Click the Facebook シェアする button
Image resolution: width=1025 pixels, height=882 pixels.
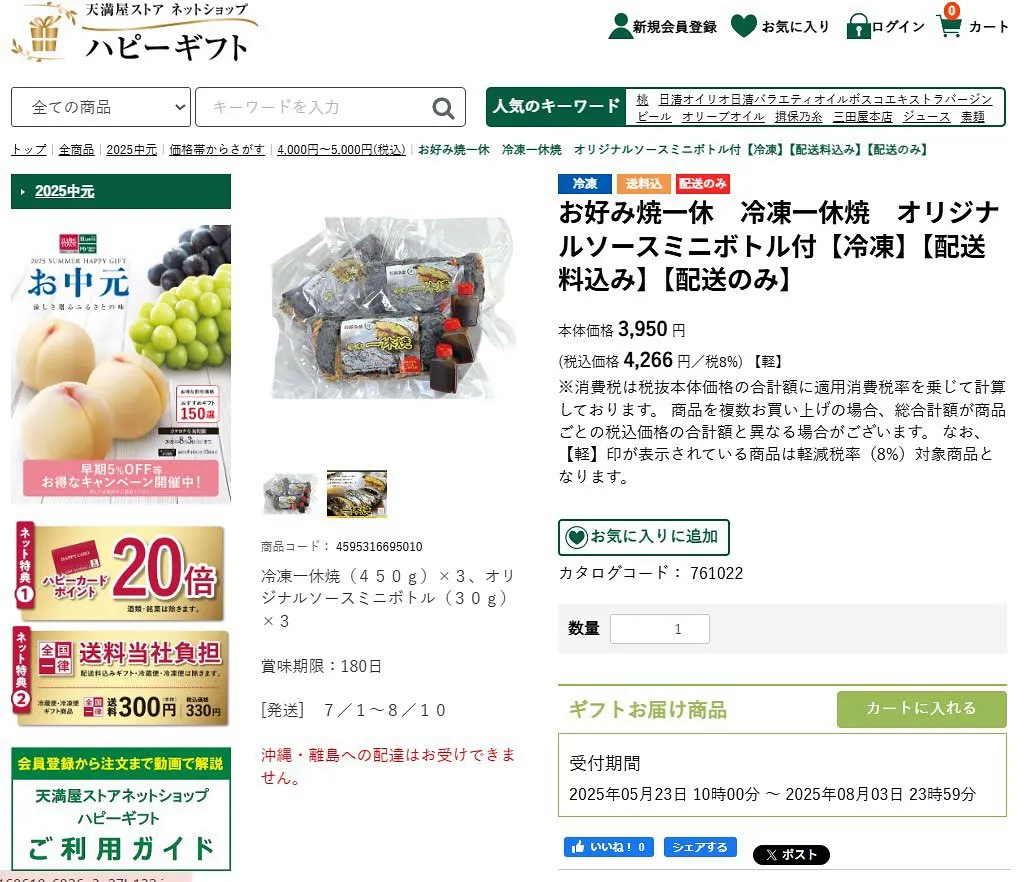(x=700, y=847)
